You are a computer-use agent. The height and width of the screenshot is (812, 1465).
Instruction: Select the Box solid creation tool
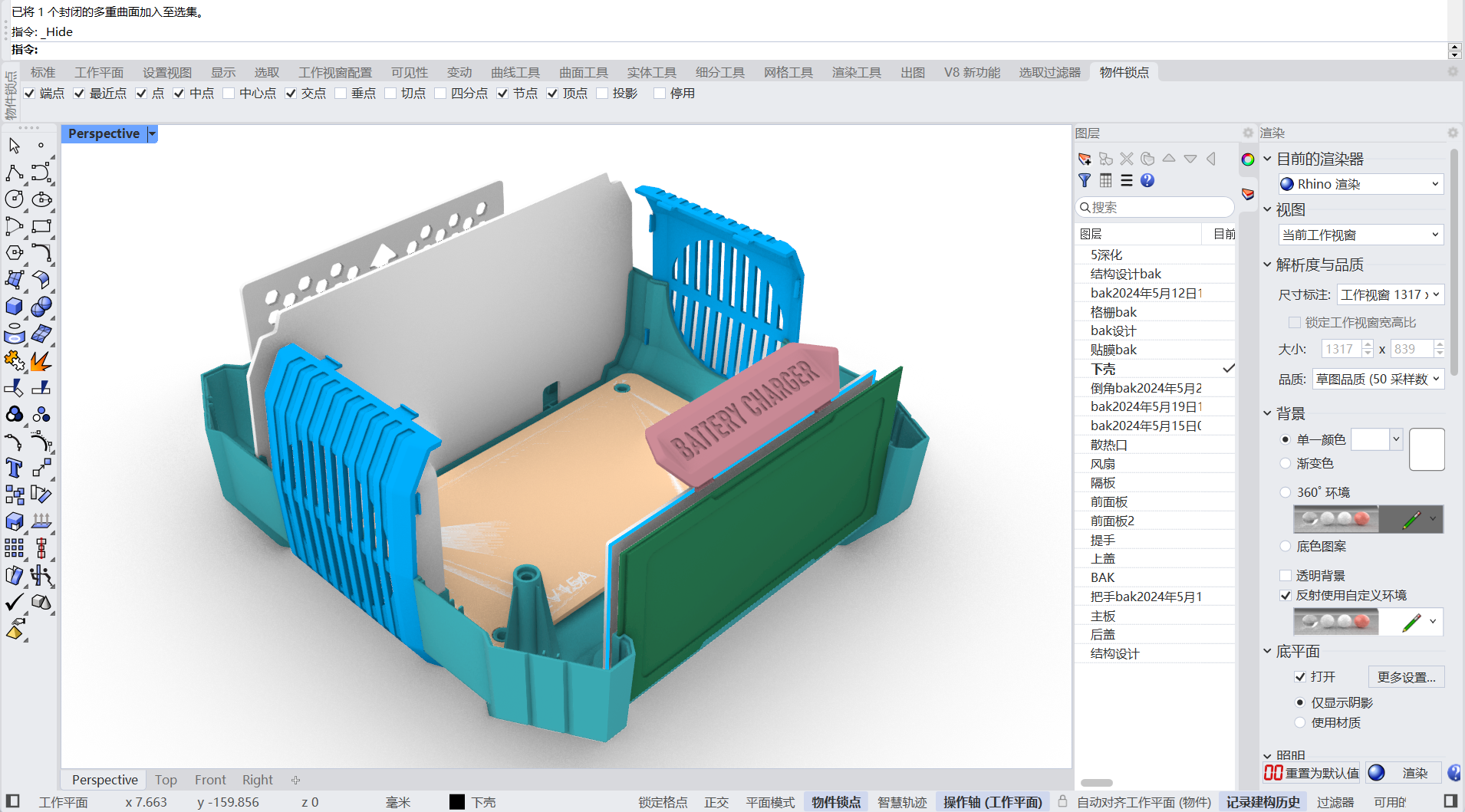point(14,307)
